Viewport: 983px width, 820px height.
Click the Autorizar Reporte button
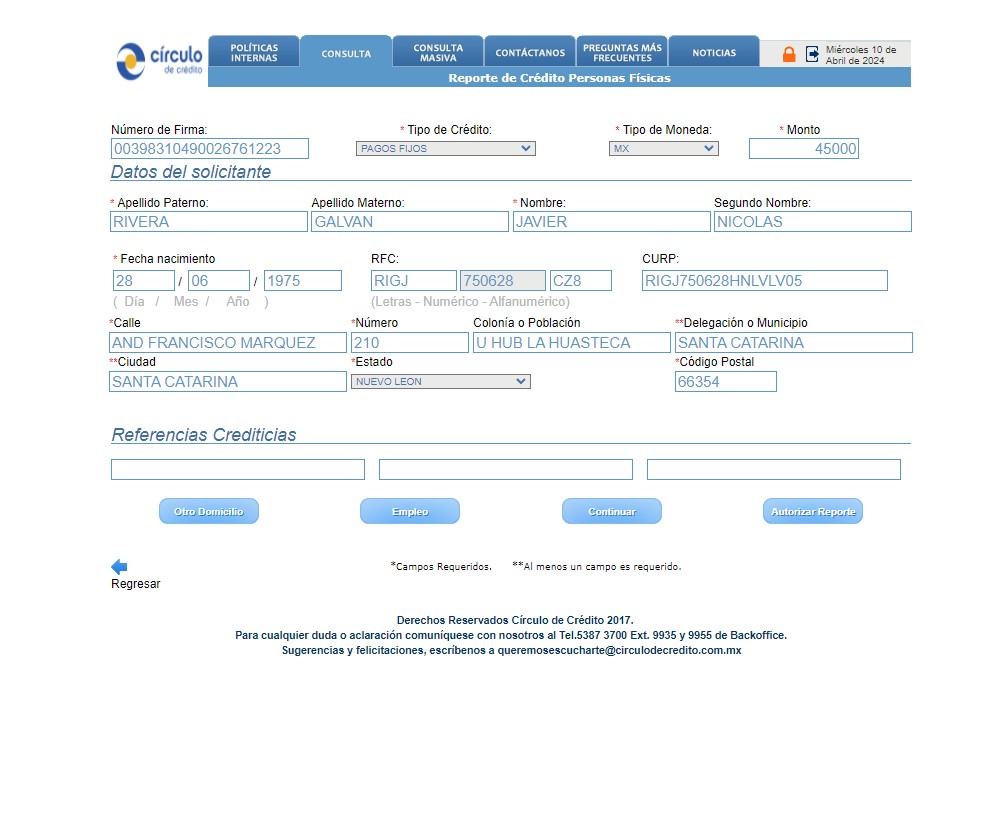click(812, 511)
